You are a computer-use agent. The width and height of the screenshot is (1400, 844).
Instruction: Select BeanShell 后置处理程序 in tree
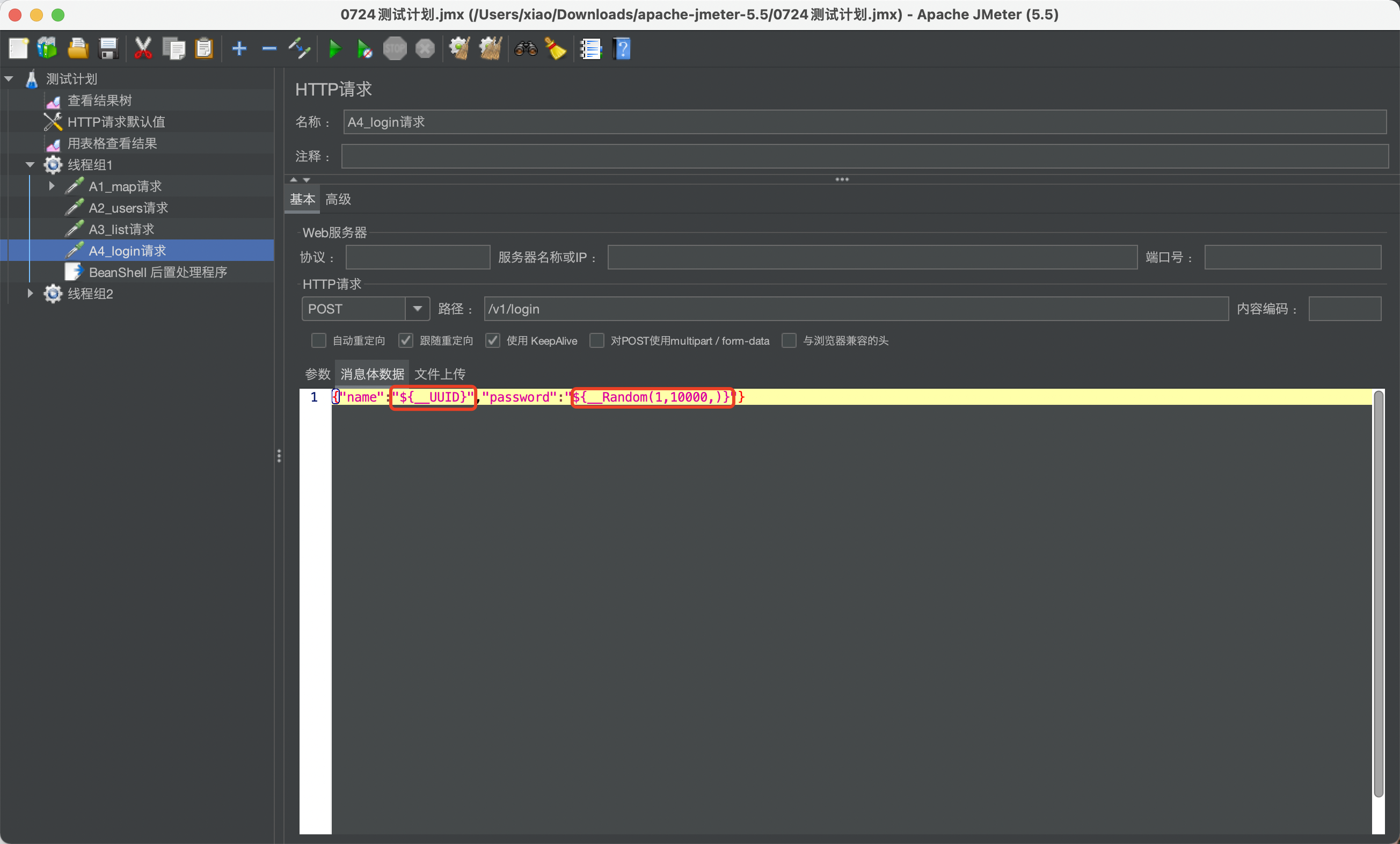(x=158, y=272)
